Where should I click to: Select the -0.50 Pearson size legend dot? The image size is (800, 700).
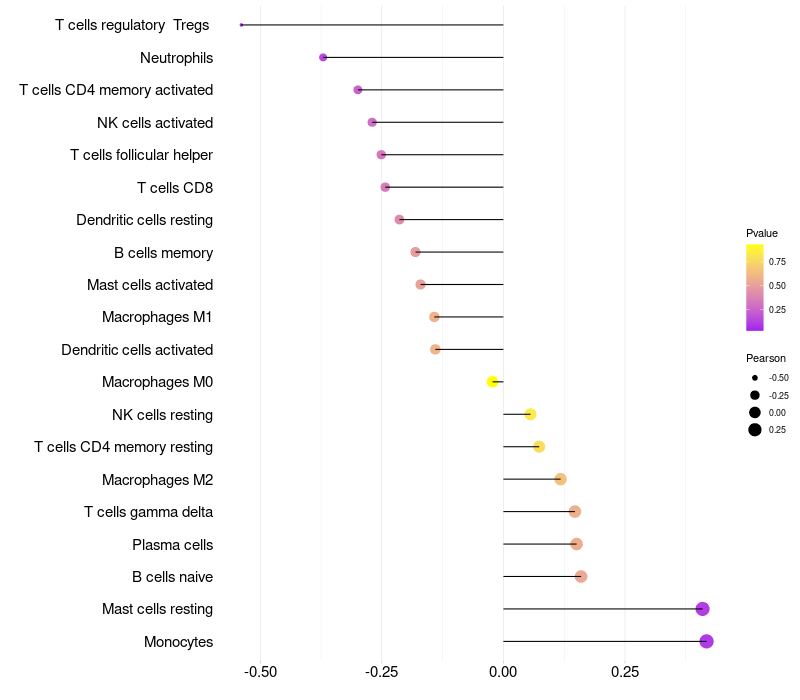point(755,378)
